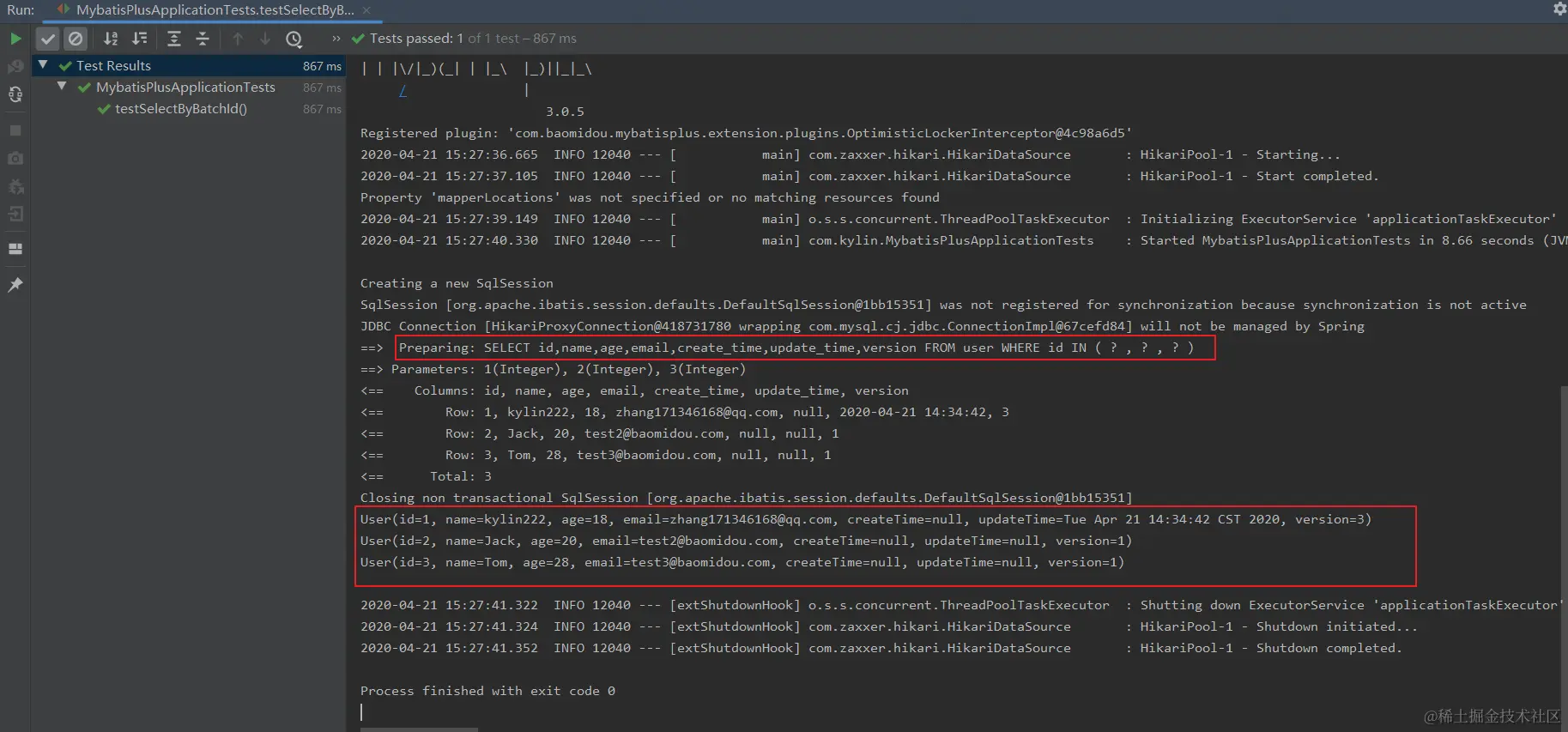Toggle Show Passed tests checkmark button
Image resolution: width=1568 pixels, height=732 pixels.
(48, 39)
